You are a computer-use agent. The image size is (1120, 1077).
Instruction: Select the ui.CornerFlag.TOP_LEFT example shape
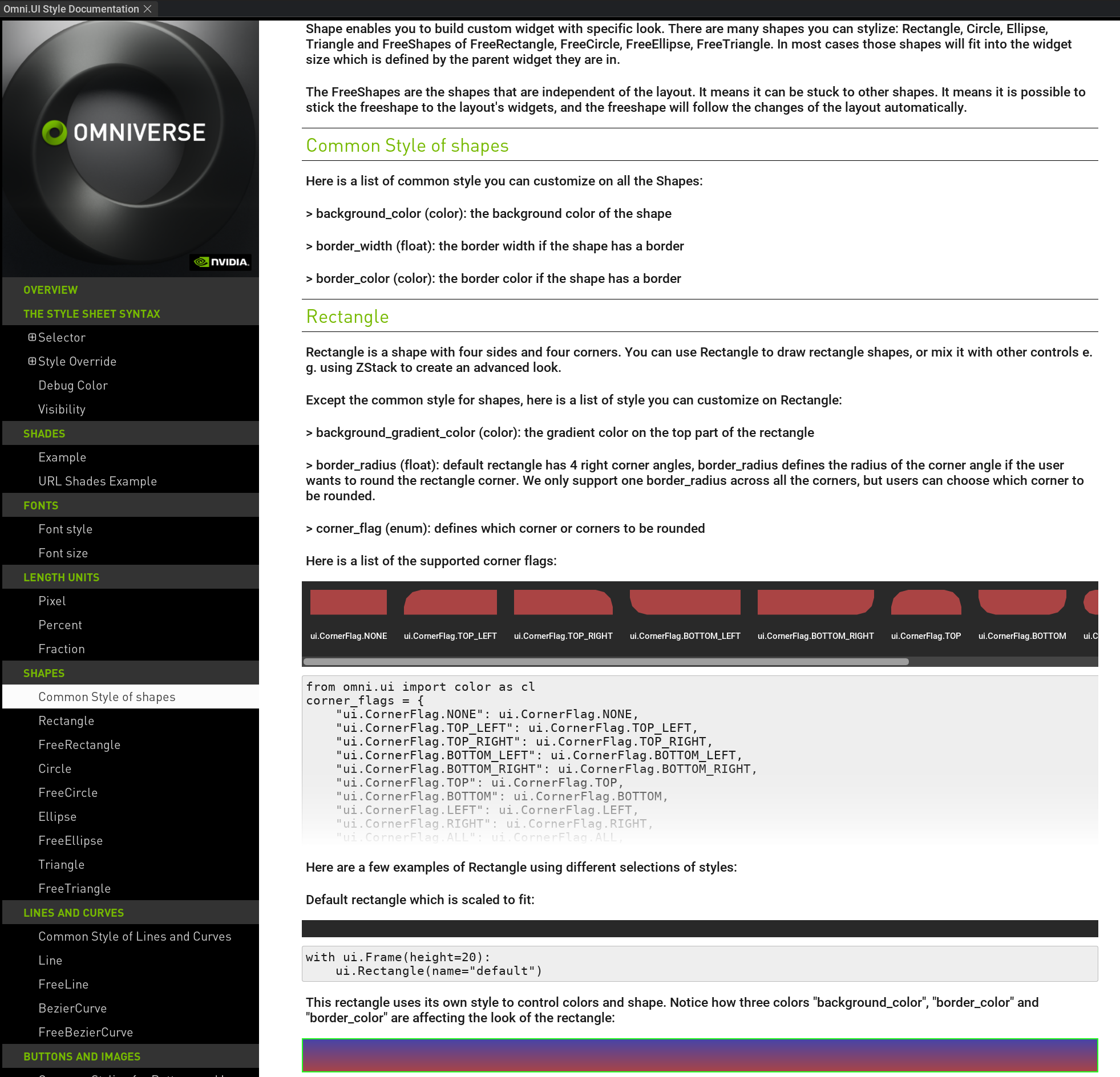[450, 602]
